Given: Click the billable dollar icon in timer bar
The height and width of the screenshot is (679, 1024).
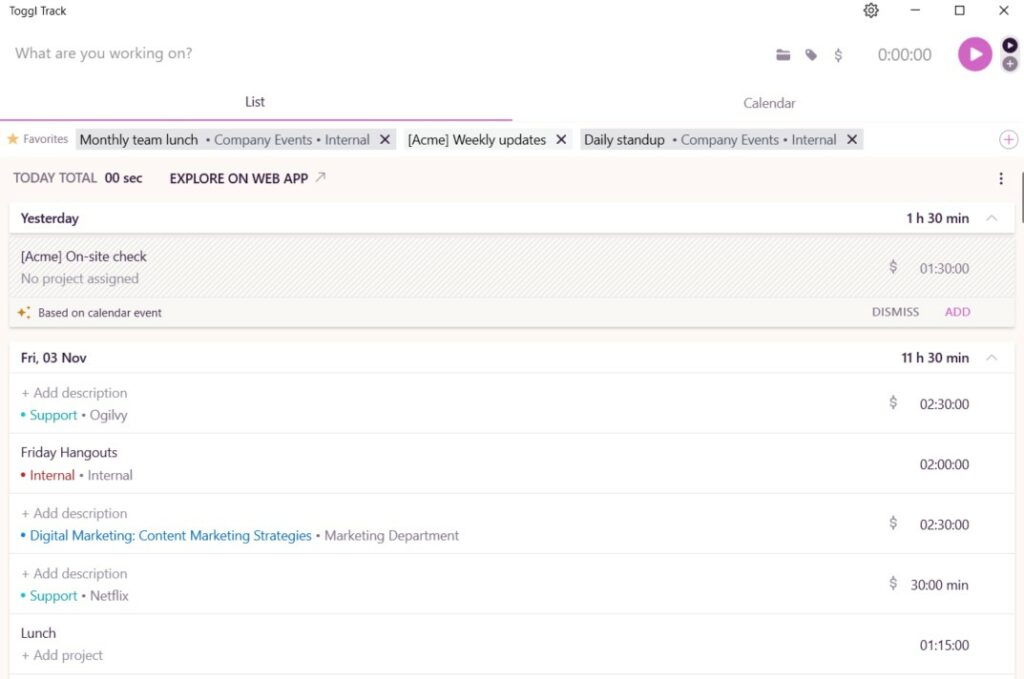Looking at the screenshot, I should (839, 55).
